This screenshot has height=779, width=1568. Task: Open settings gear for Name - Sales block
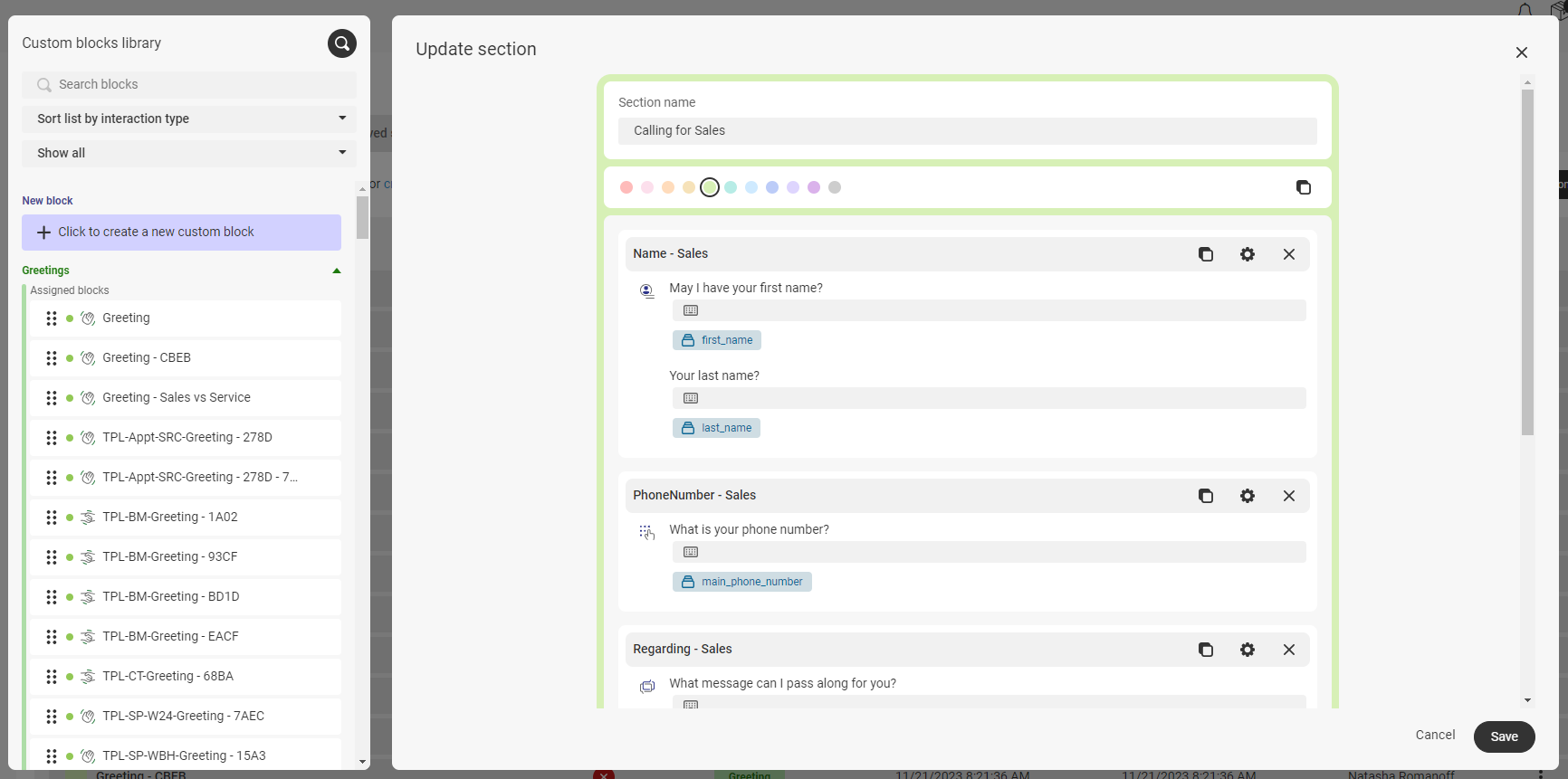pyautogui.click(x=1248, y=254)
